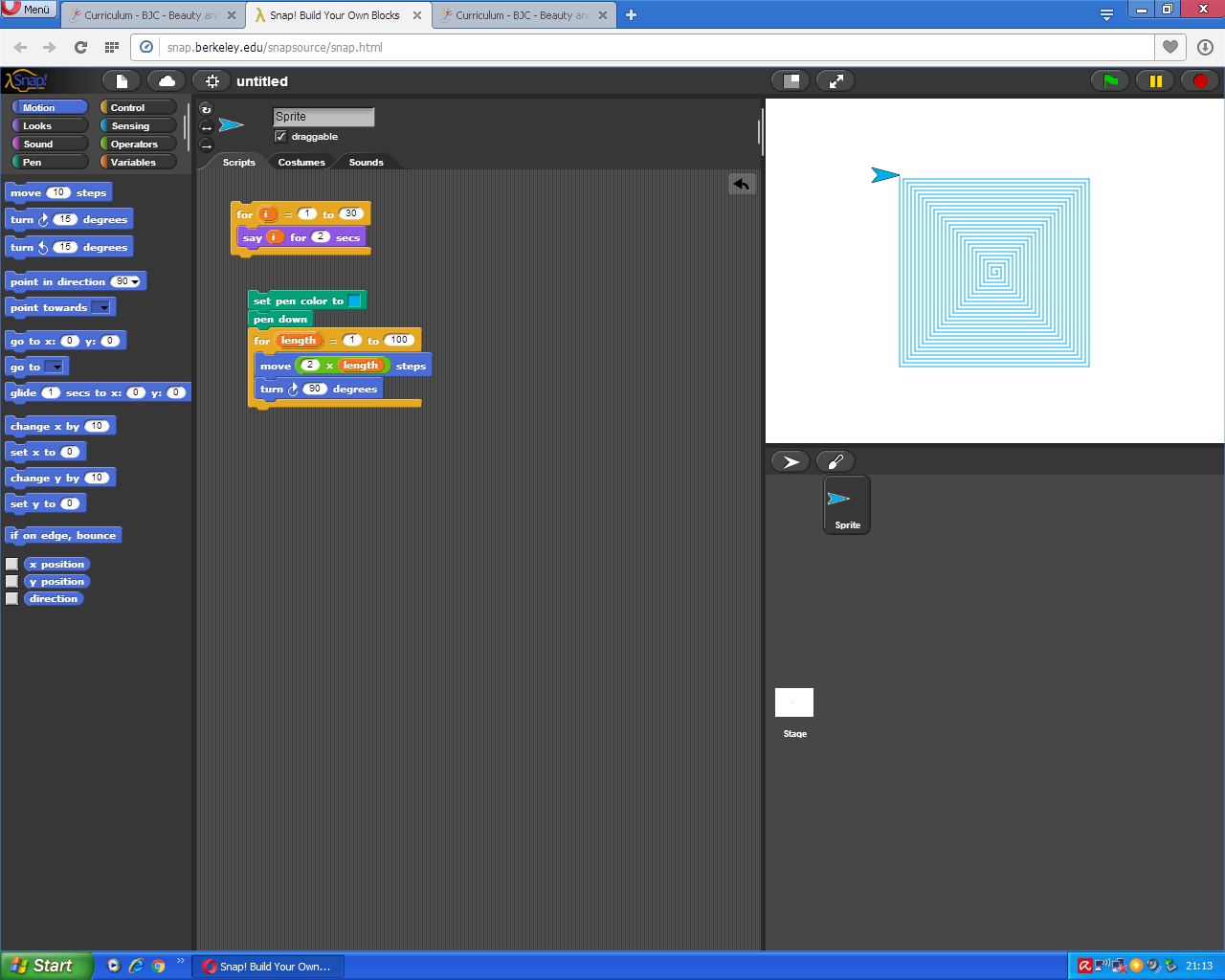Click the 100 value in for loop
Image resolution: width=1225 pixels, height=980 pixels.
point(399,340)
